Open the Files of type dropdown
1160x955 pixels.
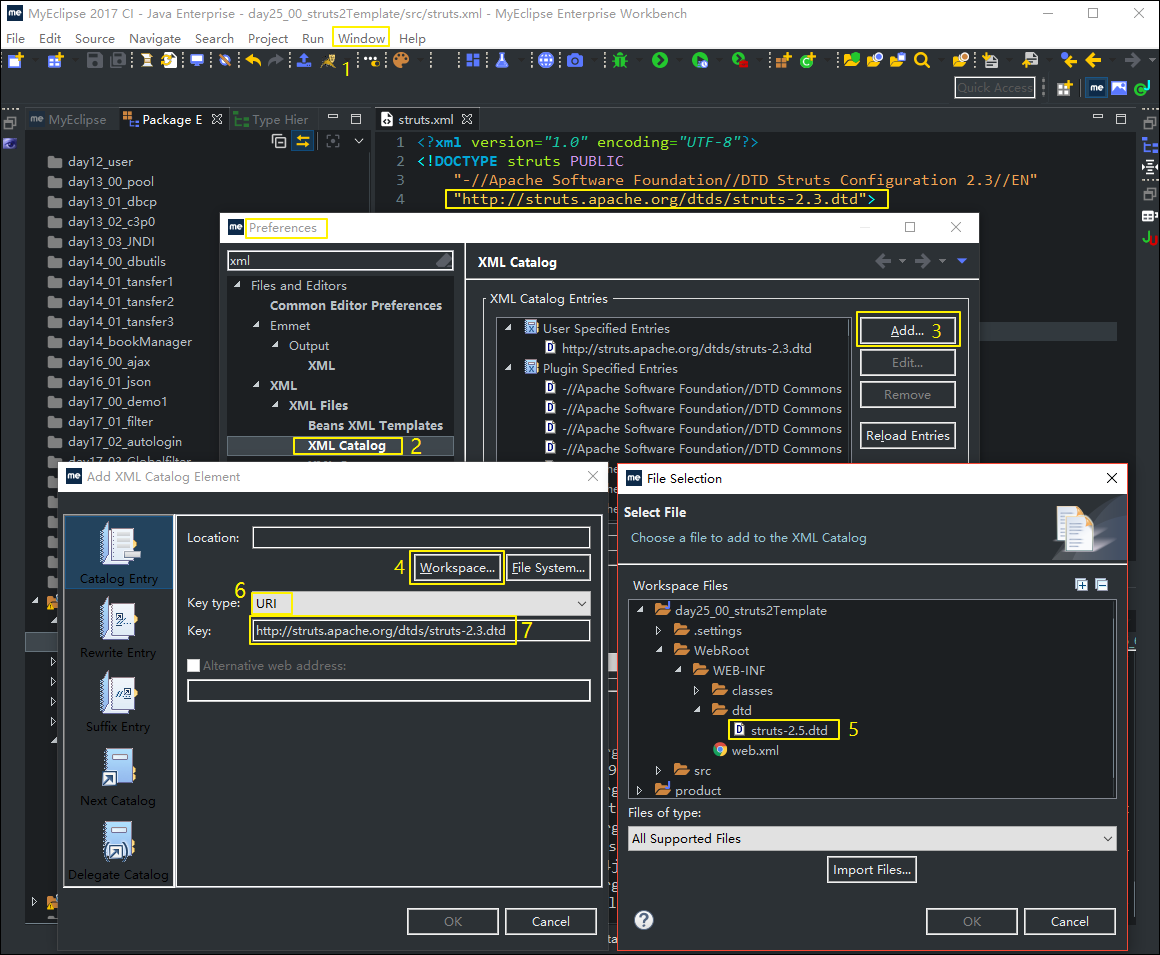coord(1107,839)
